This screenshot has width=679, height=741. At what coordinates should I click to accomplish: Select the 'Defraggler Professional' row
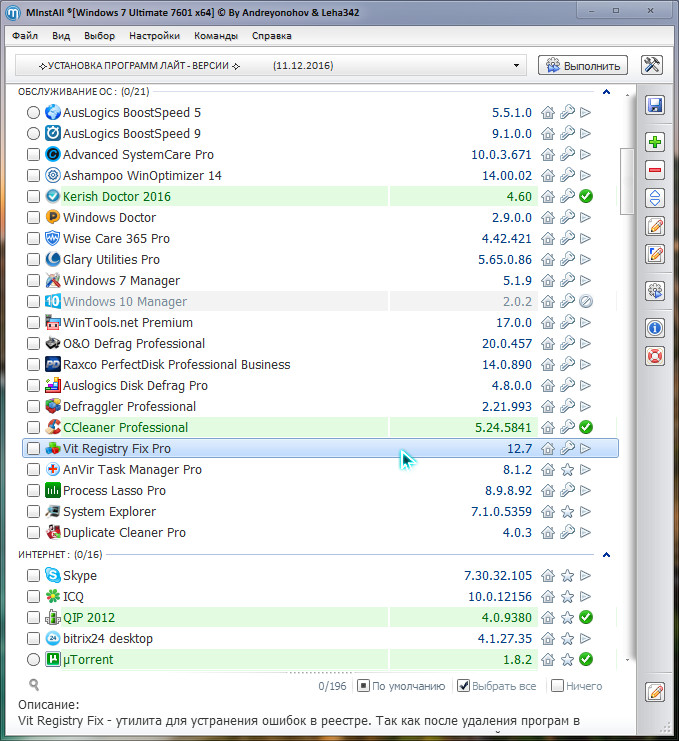320,406
